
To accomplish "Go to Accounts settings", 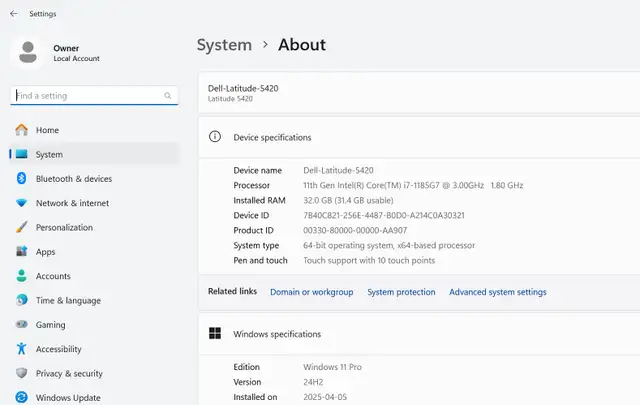I will pyautogui.click(x=94, y=276).
